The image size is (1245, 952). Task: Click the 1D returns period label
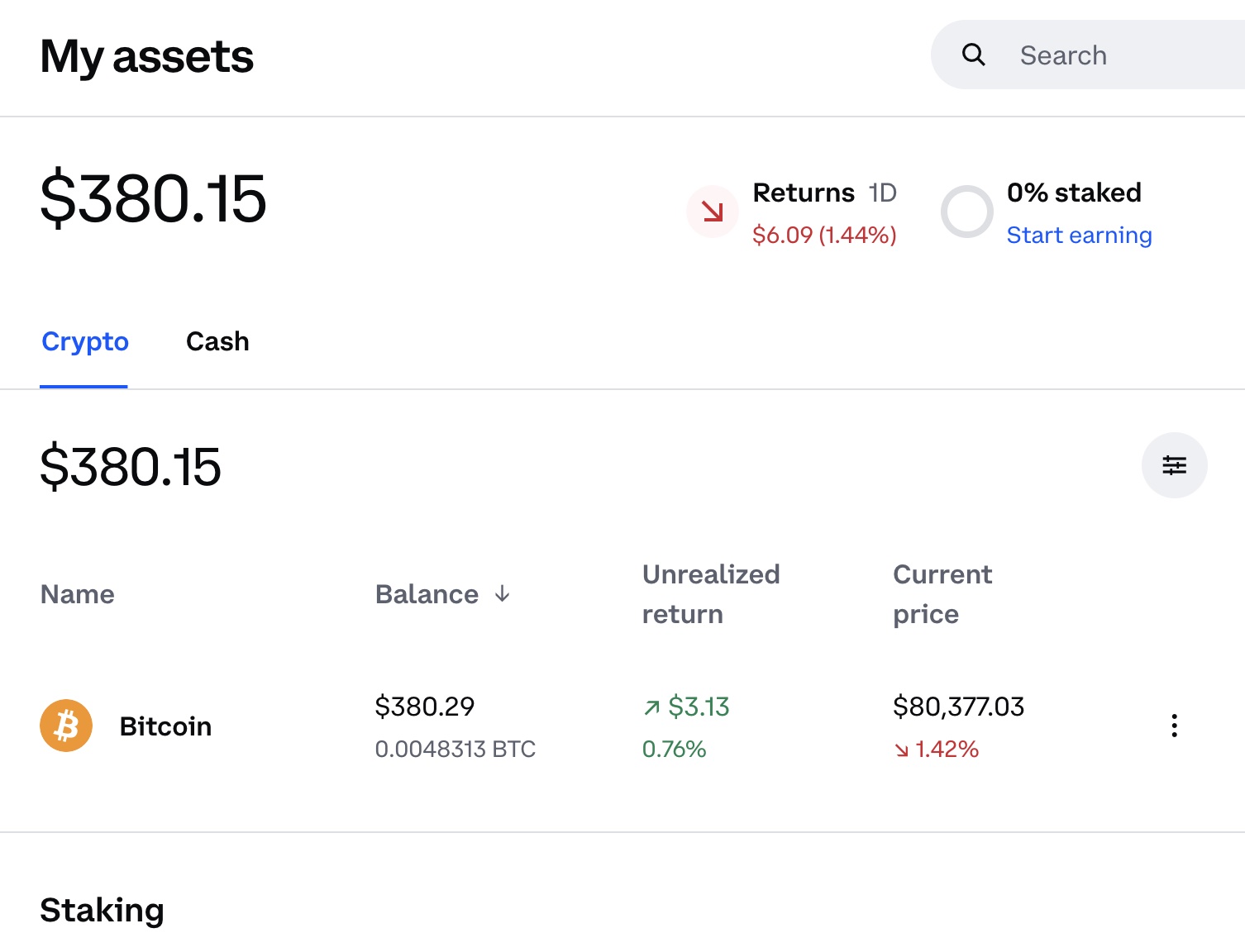882,193
